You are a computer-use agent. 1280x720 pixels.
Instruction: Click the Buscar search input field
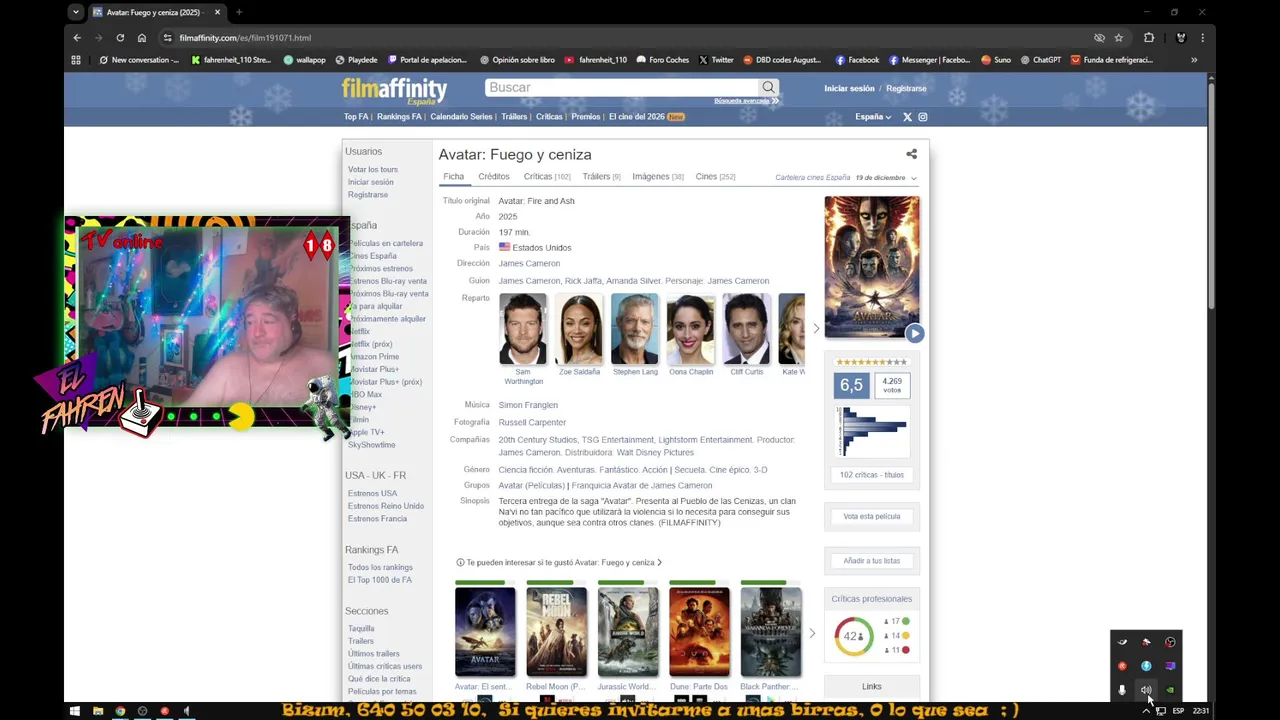point(622,87)
